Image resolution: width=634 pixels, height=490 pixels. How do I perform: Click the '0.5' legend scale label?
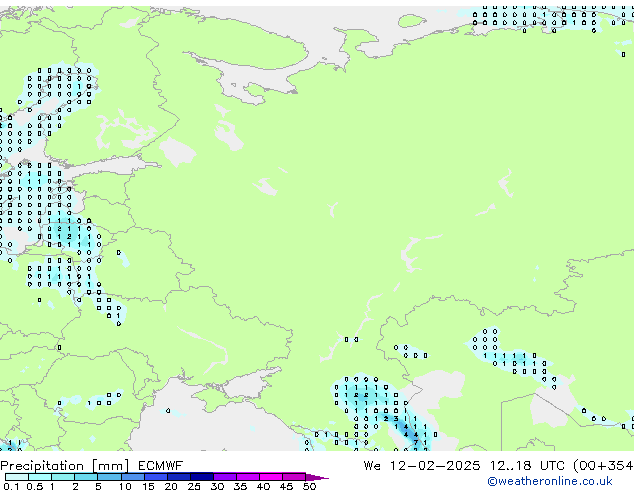pyautogui.click(x=35, y=486)
